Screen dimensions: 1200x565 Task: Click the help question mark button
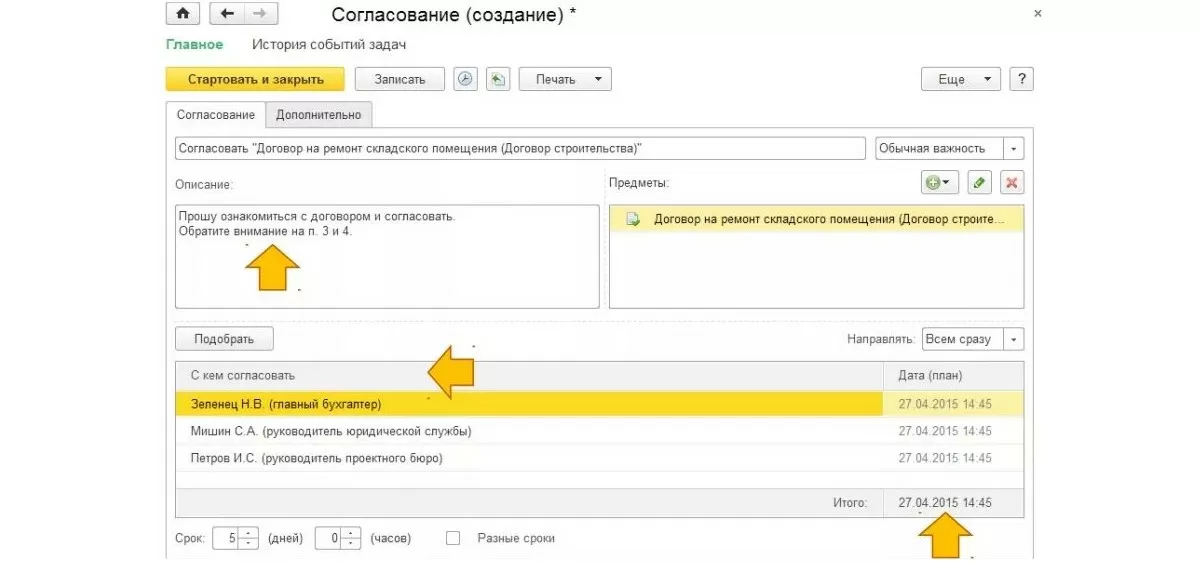[1021, 80]
